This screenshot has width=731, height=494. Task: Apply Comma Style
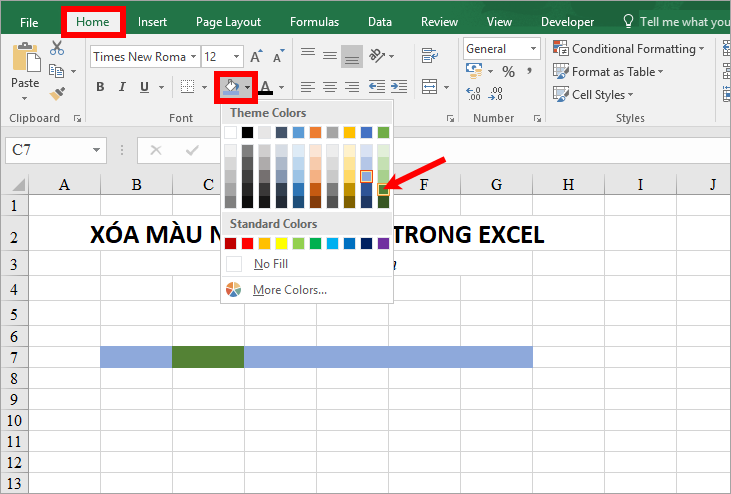pyautogui.click(x=530, y=71)
